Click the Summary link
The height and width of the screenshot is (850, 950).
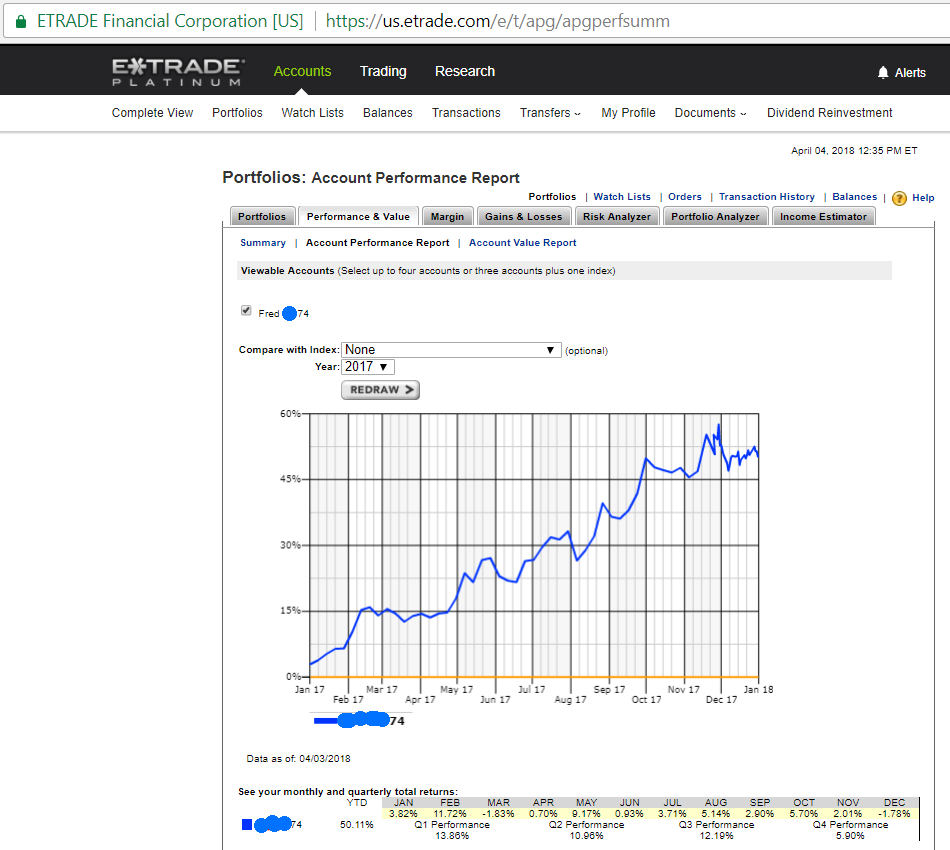click(x=263, y=242)
